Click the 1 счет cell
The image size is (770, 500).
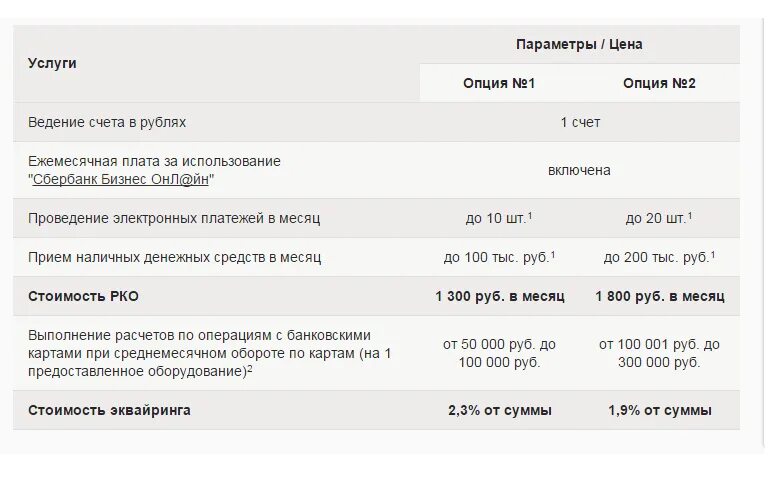click(x=580, y=122)
